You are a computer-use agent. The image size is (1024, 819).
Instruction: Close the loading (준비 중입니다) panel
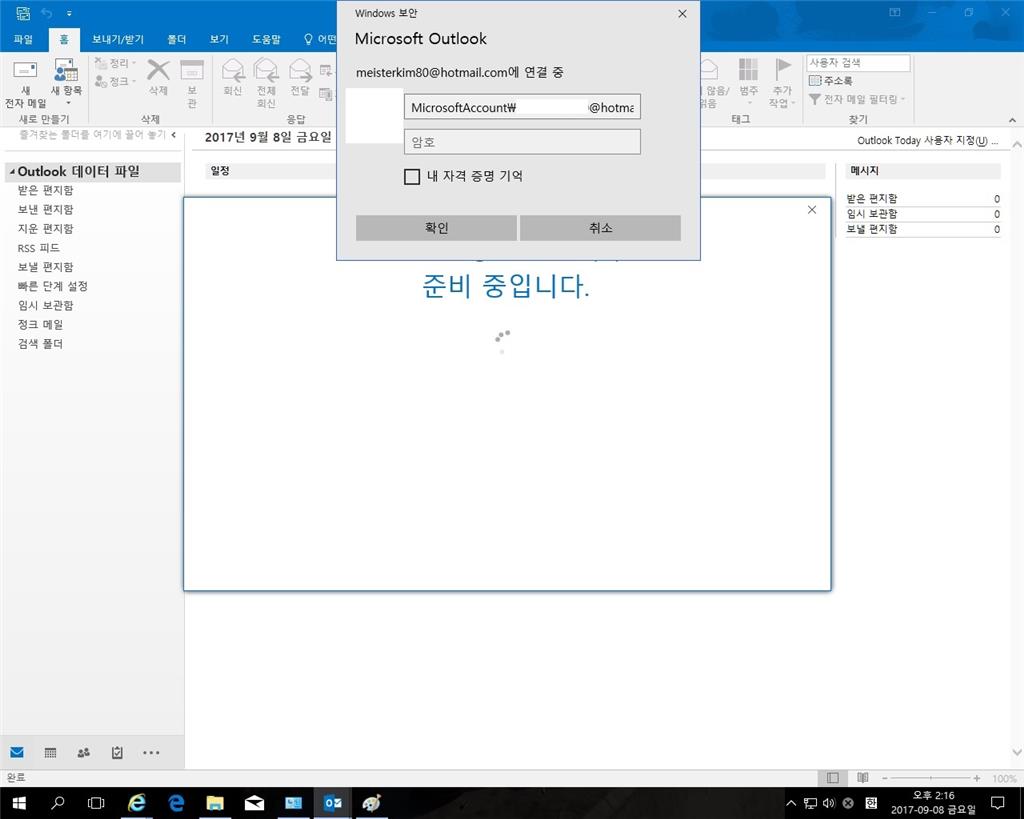[812, 210]
